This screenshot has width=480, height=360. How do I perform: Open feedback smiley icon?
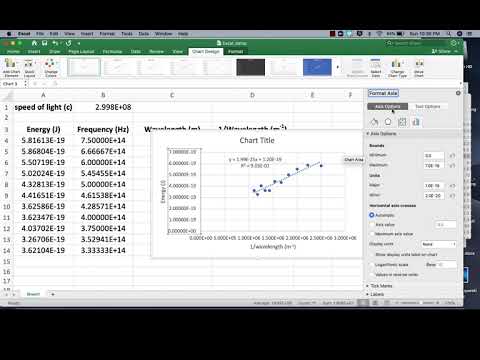(x=454, y=43)
